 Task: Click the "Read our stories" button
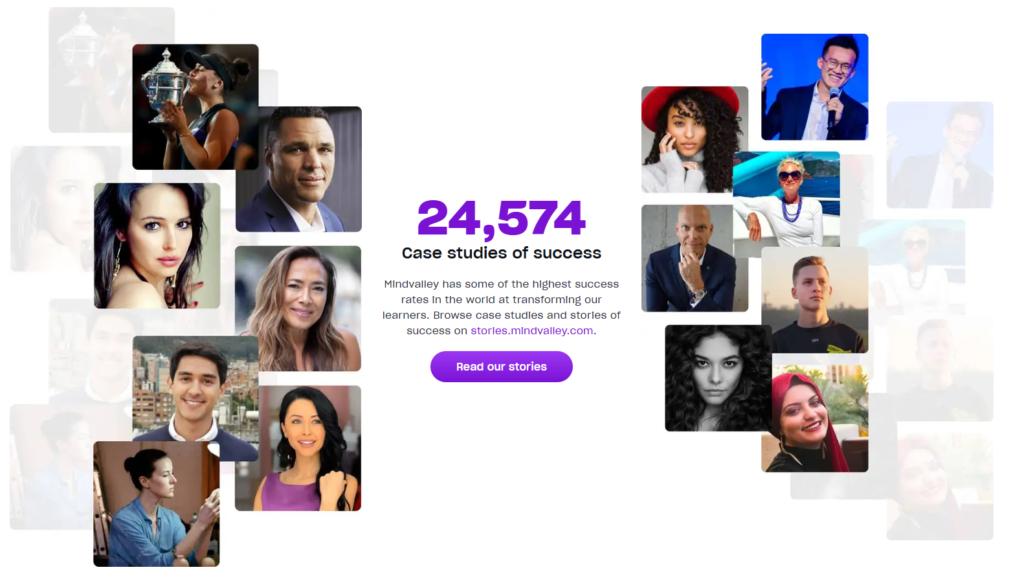click(501, 367)
